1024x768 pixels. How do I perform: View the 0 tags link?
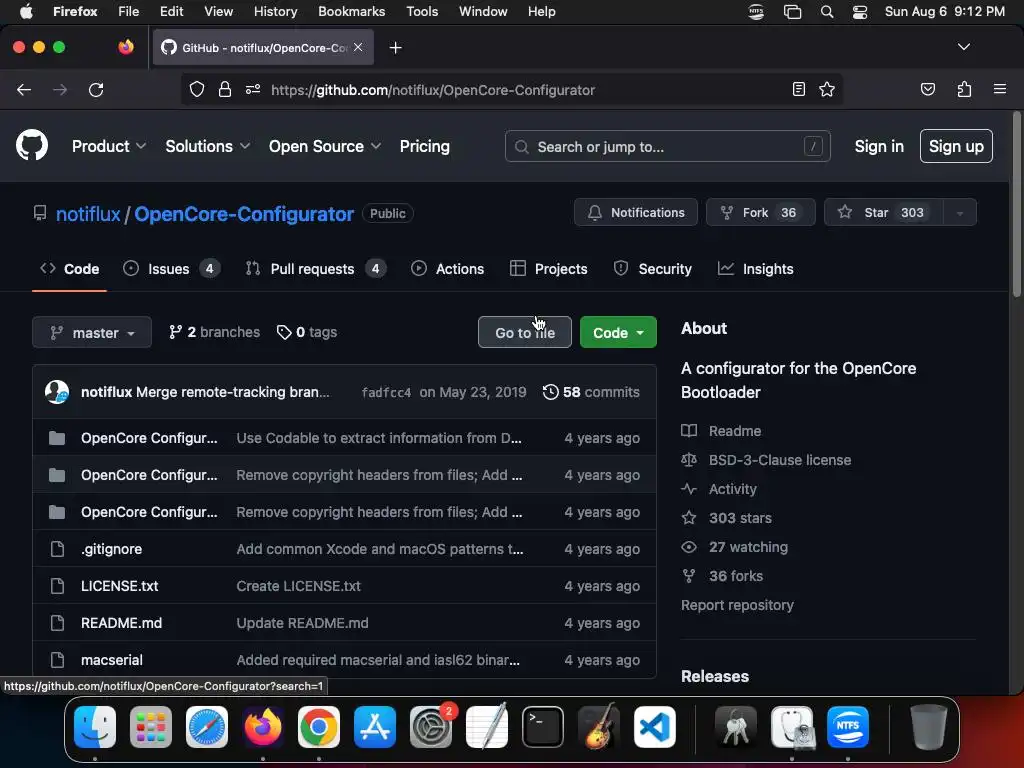point(307,332)
